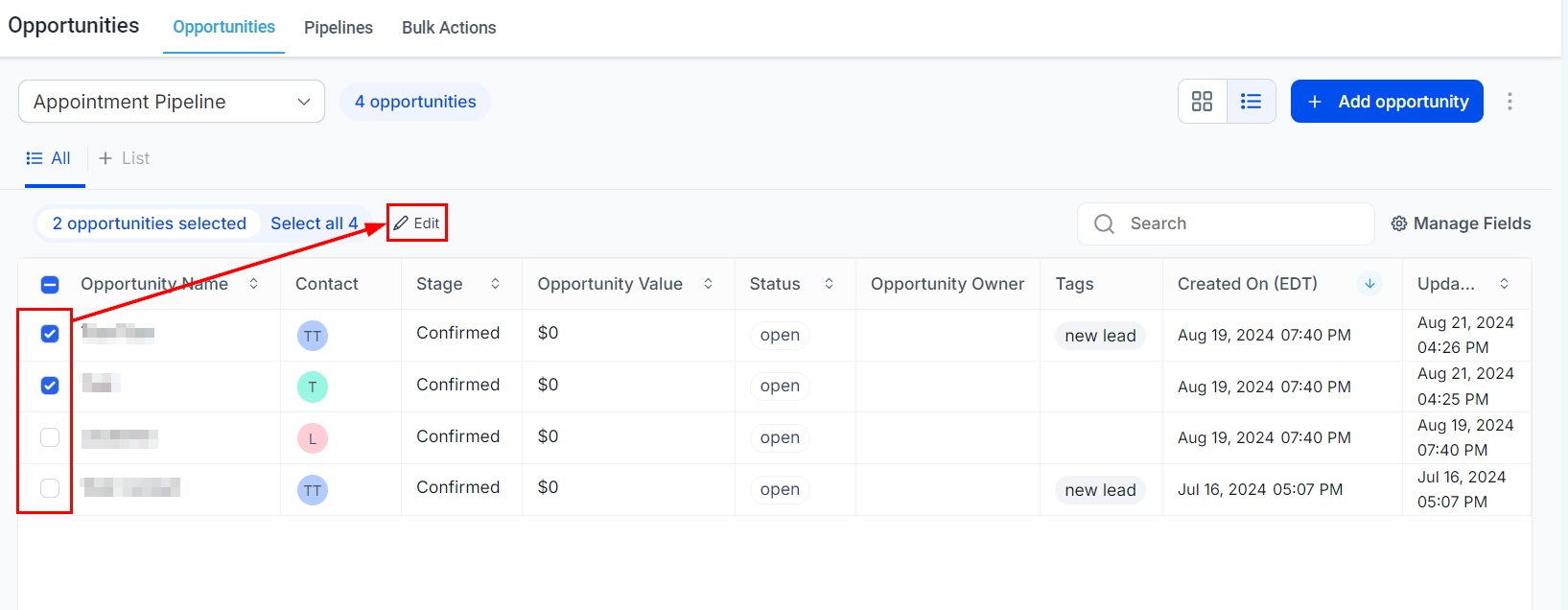Toggle the header select-all checkbox

point(50,285)
